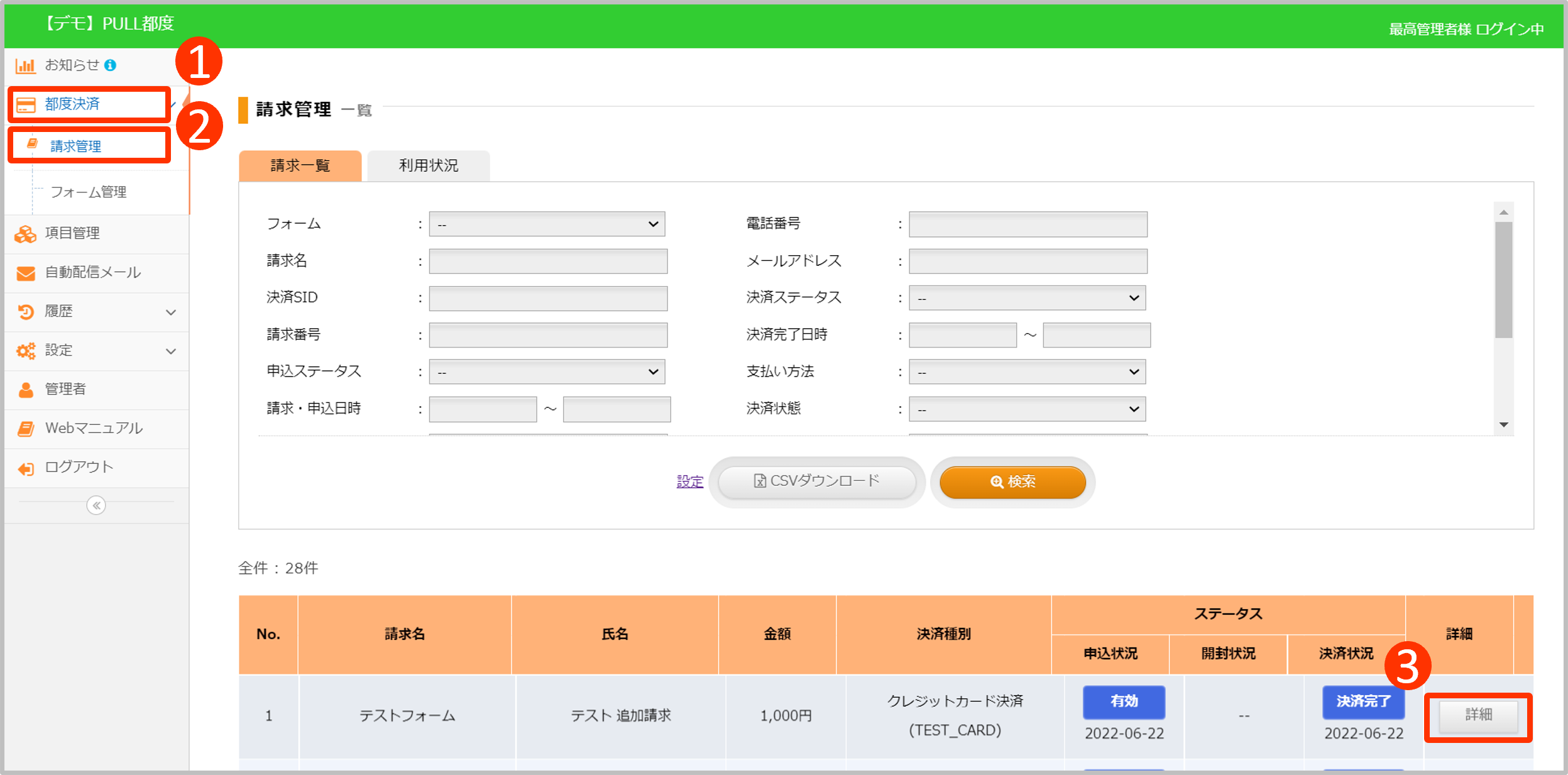This screenshot has height=775, width=1568.
Task: Click the info icon beside お知らせ
Action: pyautogui.click(x=111, y=65)
